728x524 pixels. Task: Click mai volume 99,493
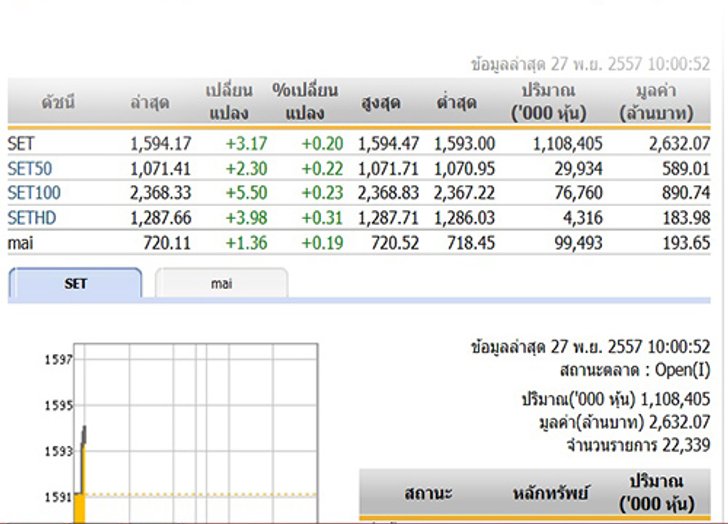tap(578, 243)
